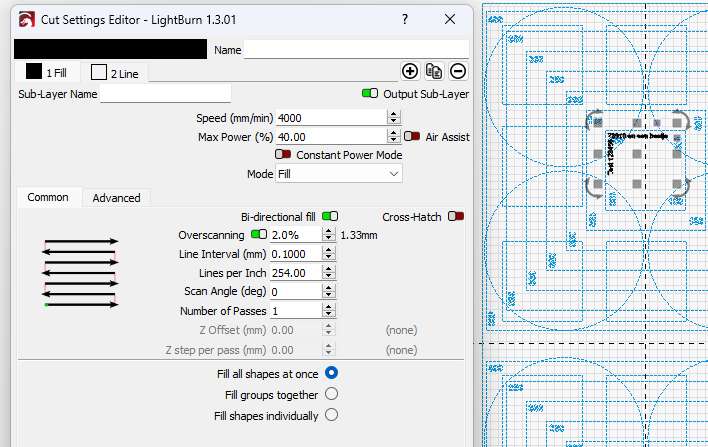Decrease Max Power with the down arrow
The width and height of the screenshot is (708, 447).
(x=394, y=140)
